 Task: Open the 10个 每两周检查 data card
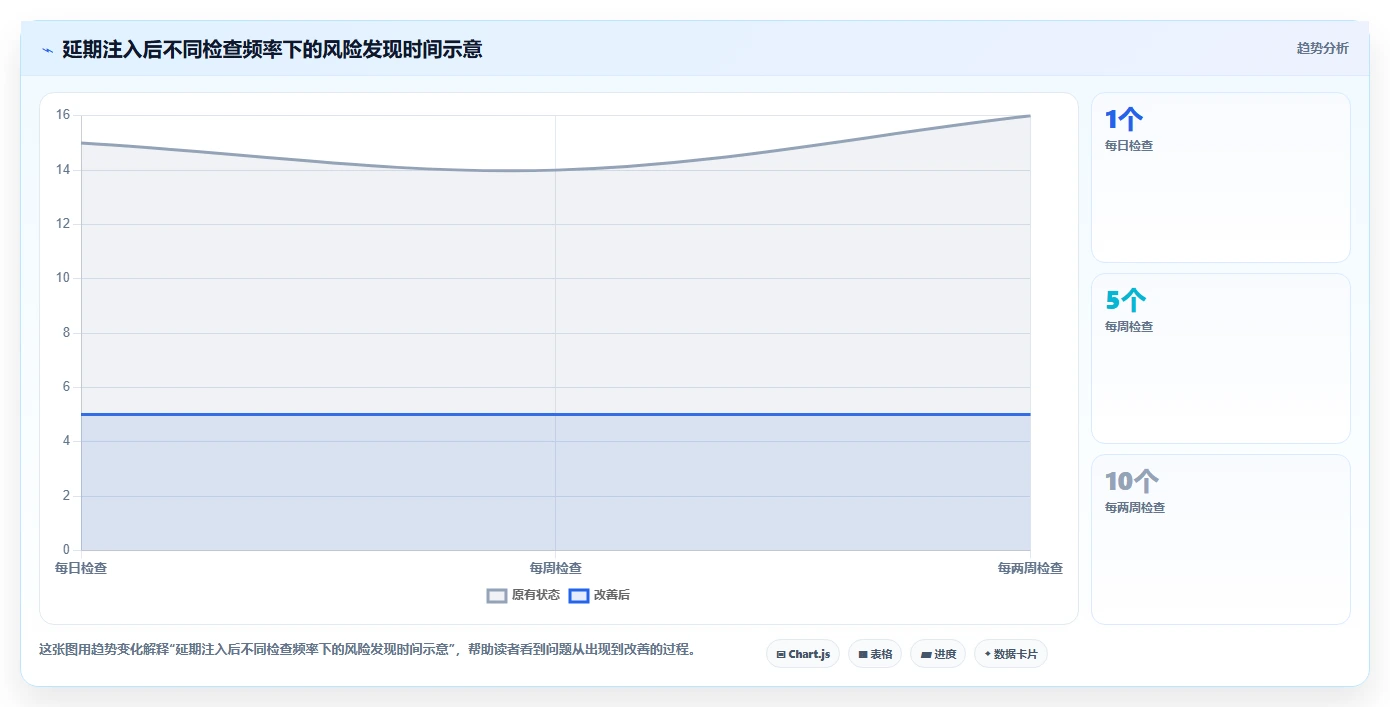(1221, 540)
